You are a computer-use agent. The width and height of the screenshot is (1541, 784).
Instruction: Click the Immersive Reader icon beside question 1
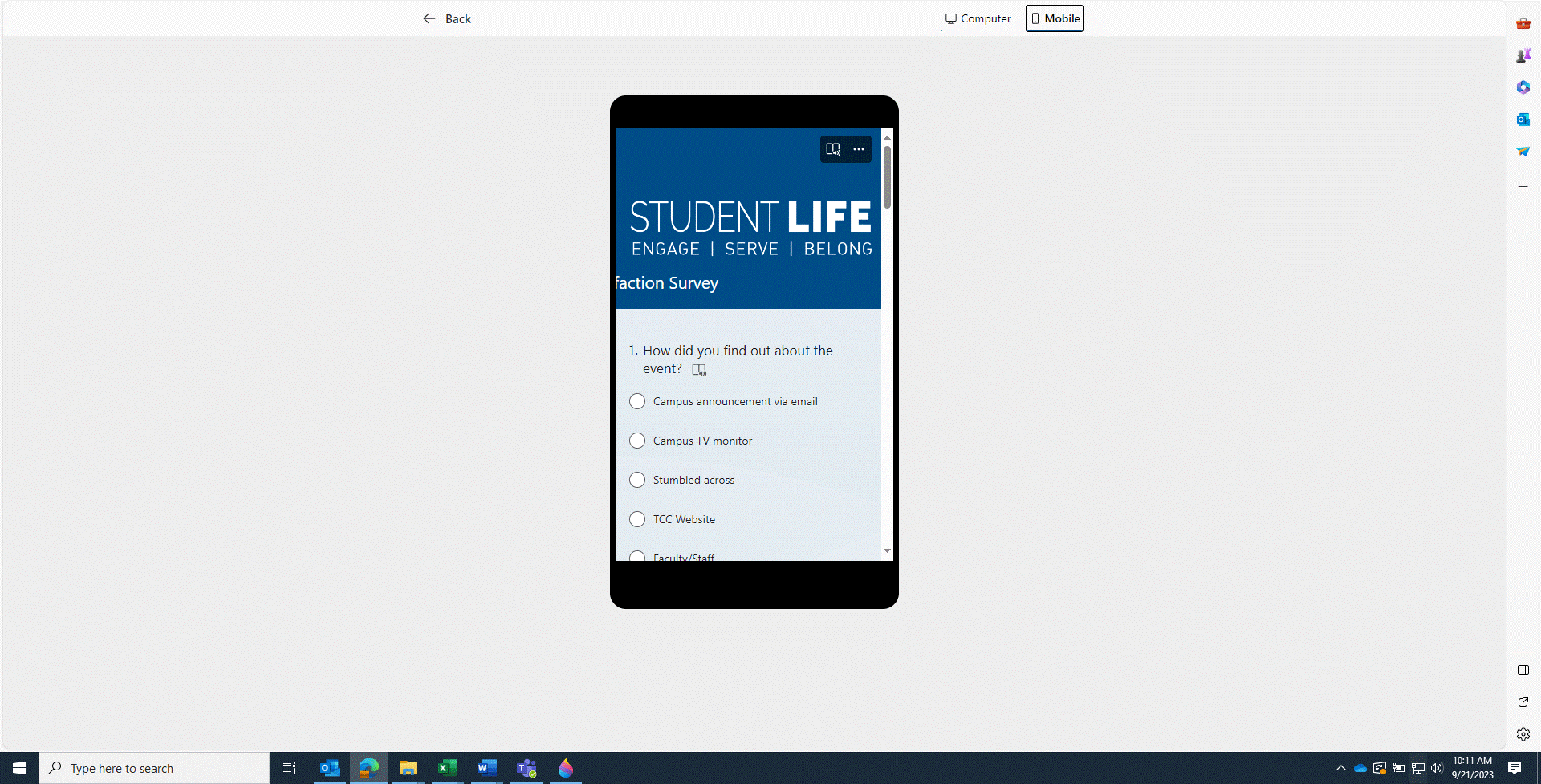[699, 370]
